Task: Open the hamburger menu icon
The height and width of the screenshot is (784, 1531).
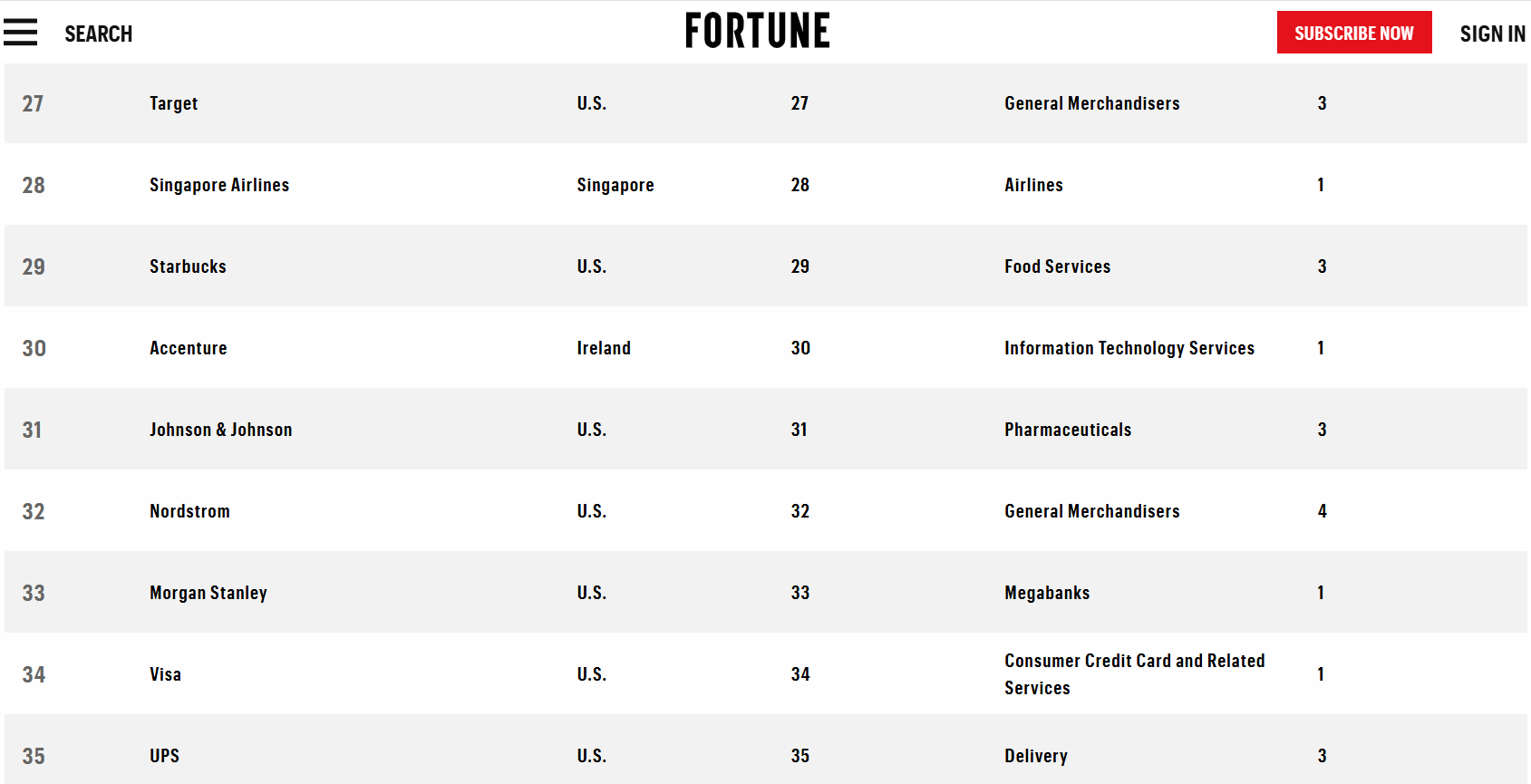Action: [20, 33]
